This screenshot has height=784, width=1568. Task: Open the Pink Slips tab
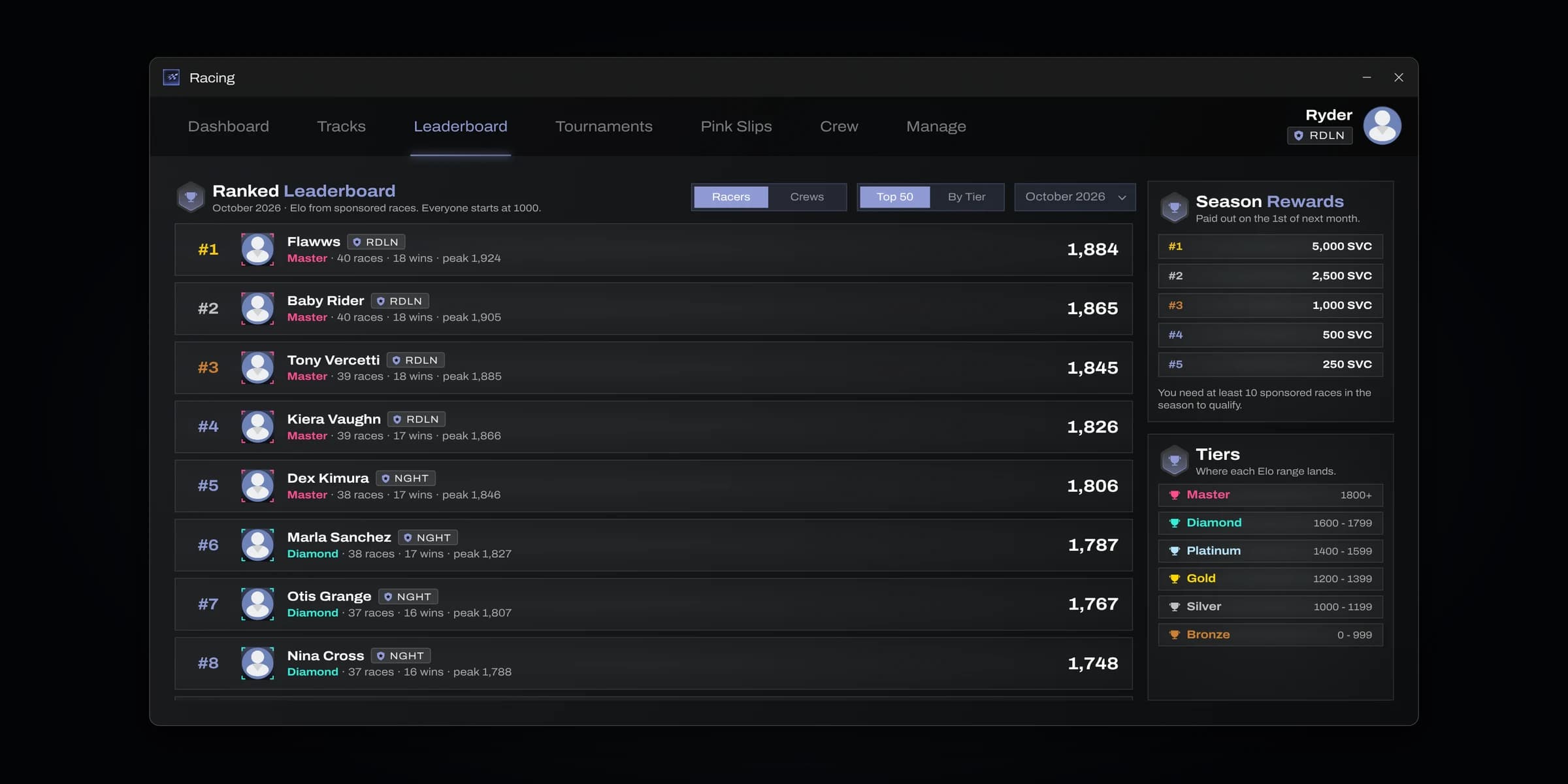coord(736,126)
